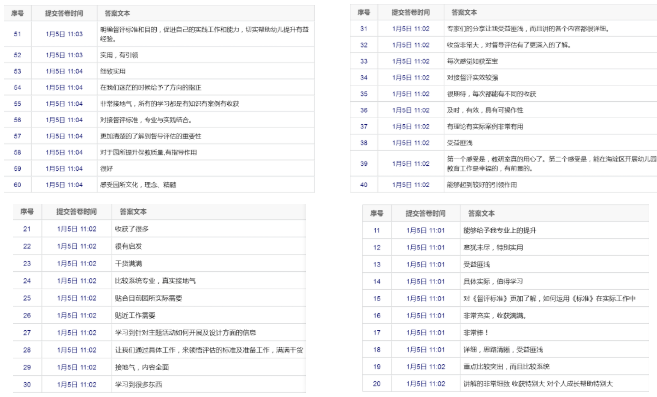The image size is (657, 397).
Task: Select the submit time of row 51
Action: point(64,34)
